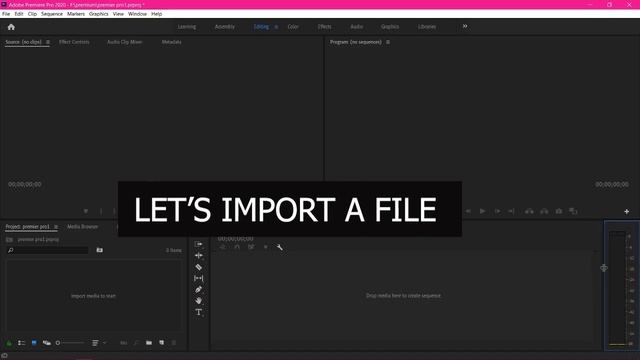
Task: Show more workspaces with the double-chevron
Action: pos(465,27)
